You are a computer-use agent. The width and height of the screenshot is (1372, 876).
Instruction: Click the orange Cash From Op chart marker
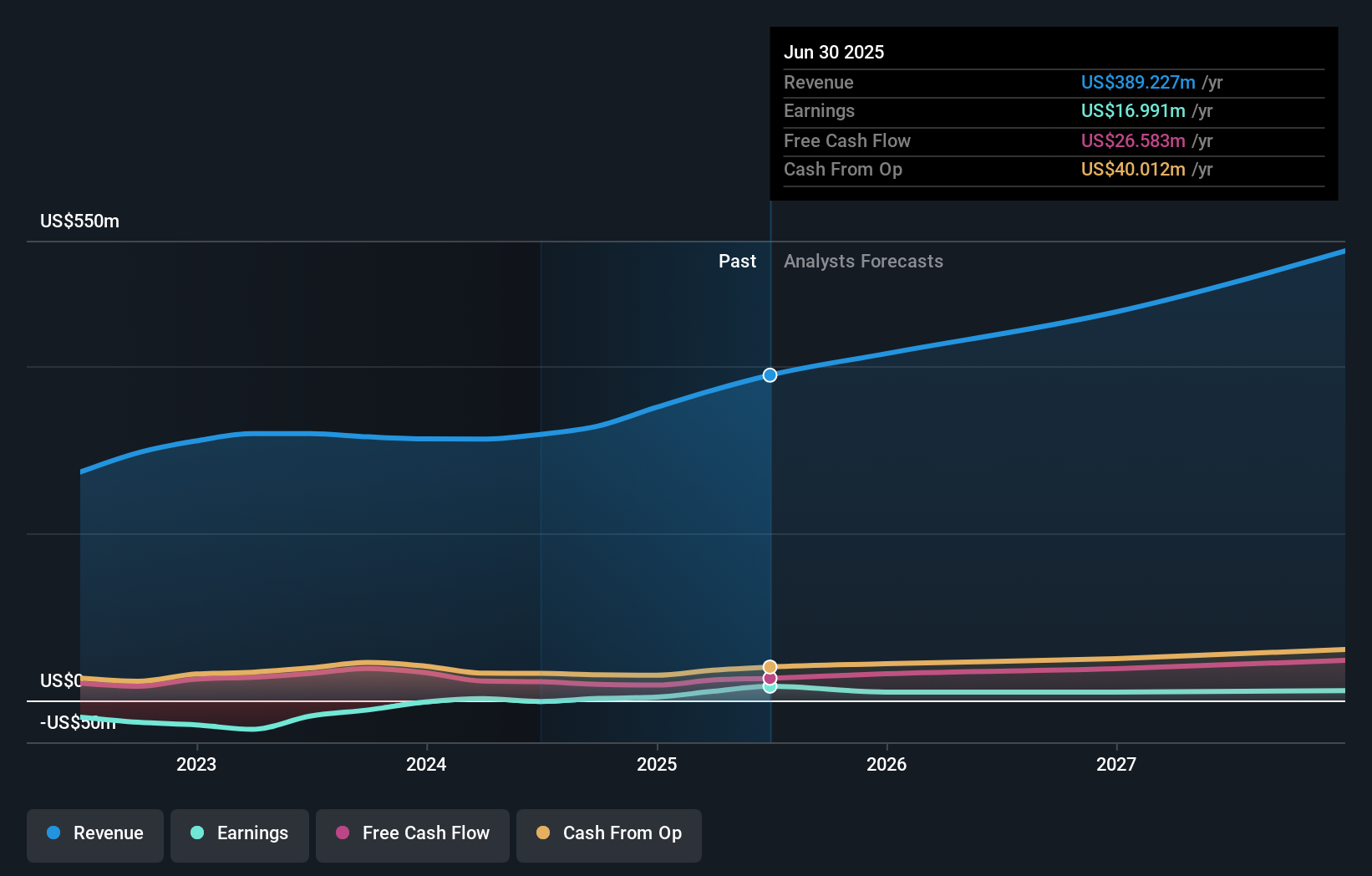click(769, 666)
